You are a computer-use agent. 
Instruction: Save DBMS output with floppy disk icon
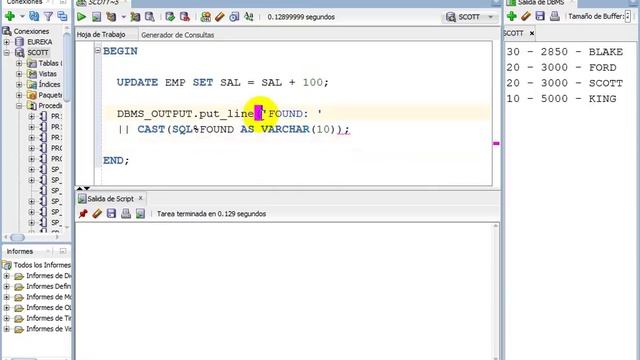tap(540, 16)
